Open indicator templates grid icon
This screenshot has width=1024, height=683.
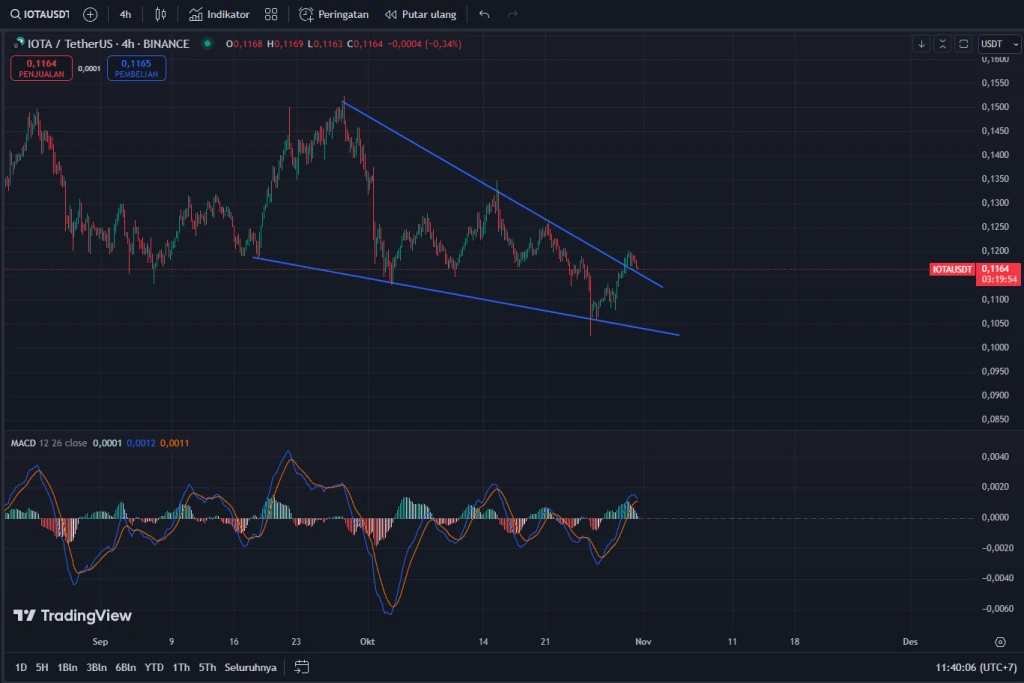(x=271, y=14)
